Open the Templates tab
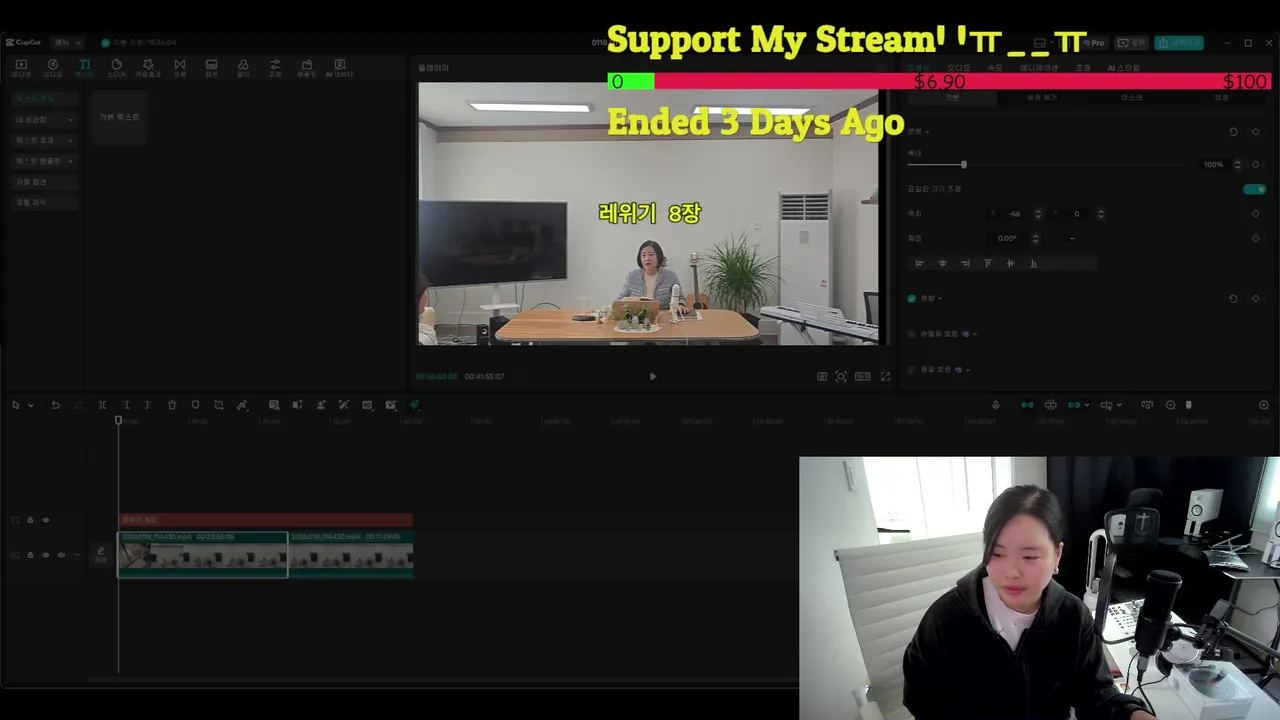 point(307,68)
